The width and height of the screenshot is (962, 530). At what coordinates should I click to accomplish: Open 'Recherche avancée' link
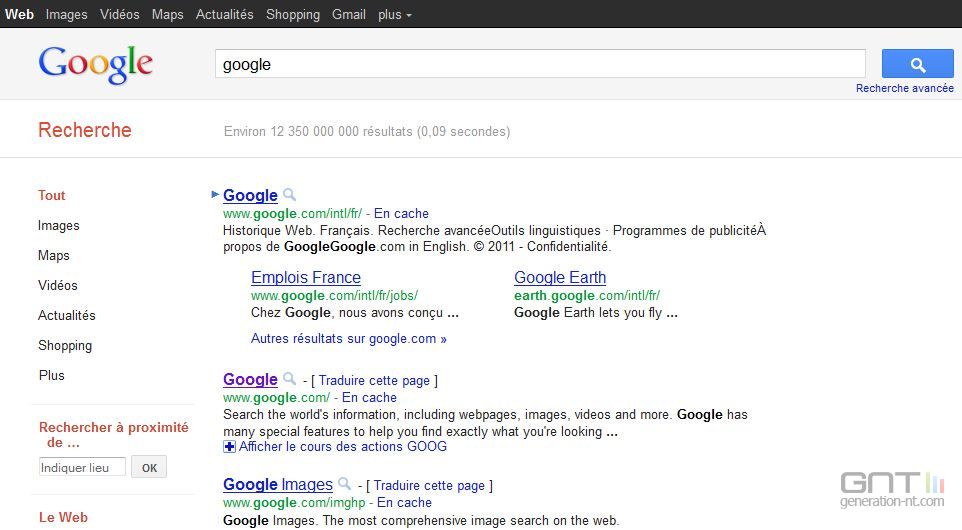904,88
